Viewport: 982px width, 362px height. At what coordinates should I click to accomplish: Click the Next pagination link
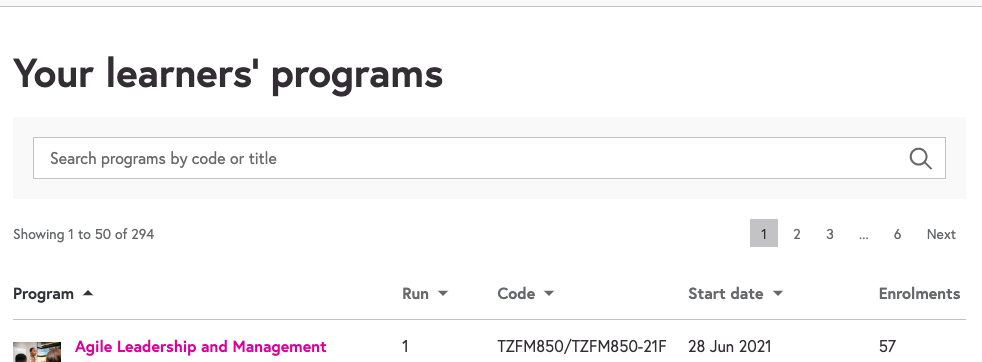pos(941,234)
